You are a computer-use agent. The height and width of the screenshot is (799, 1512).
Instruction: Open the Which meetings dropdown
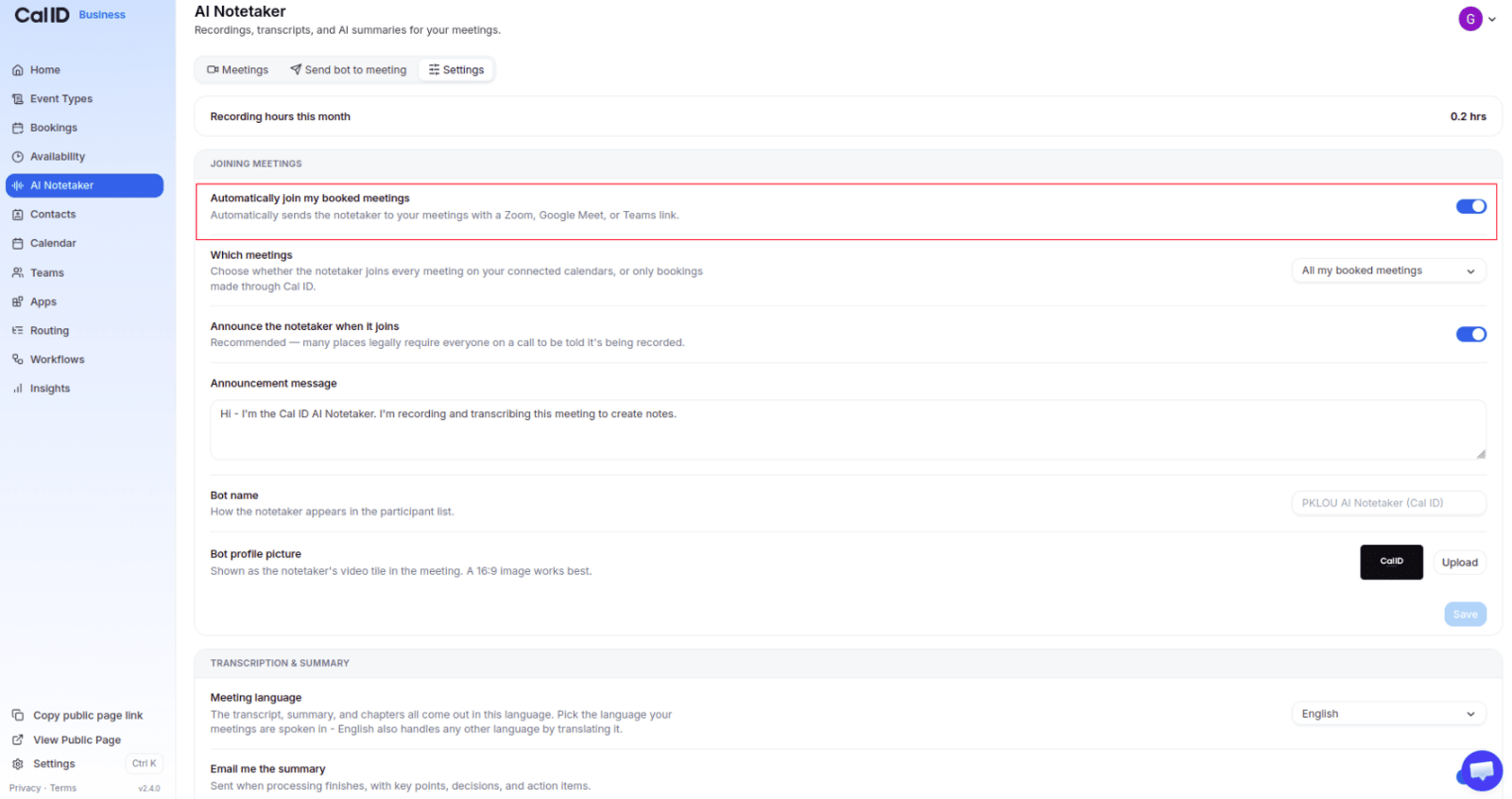click(1388, 270)
